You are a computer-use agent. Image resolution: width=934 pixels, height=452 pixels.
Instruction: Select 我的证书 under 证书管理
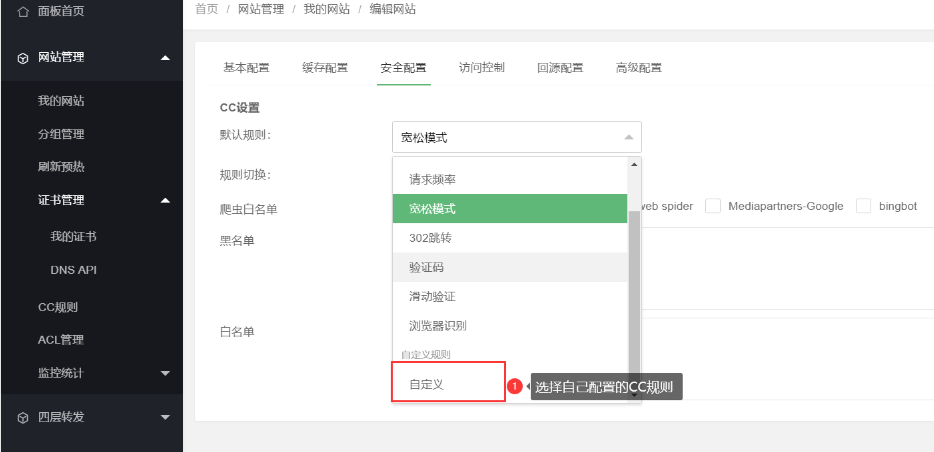(x=73, y=237)
